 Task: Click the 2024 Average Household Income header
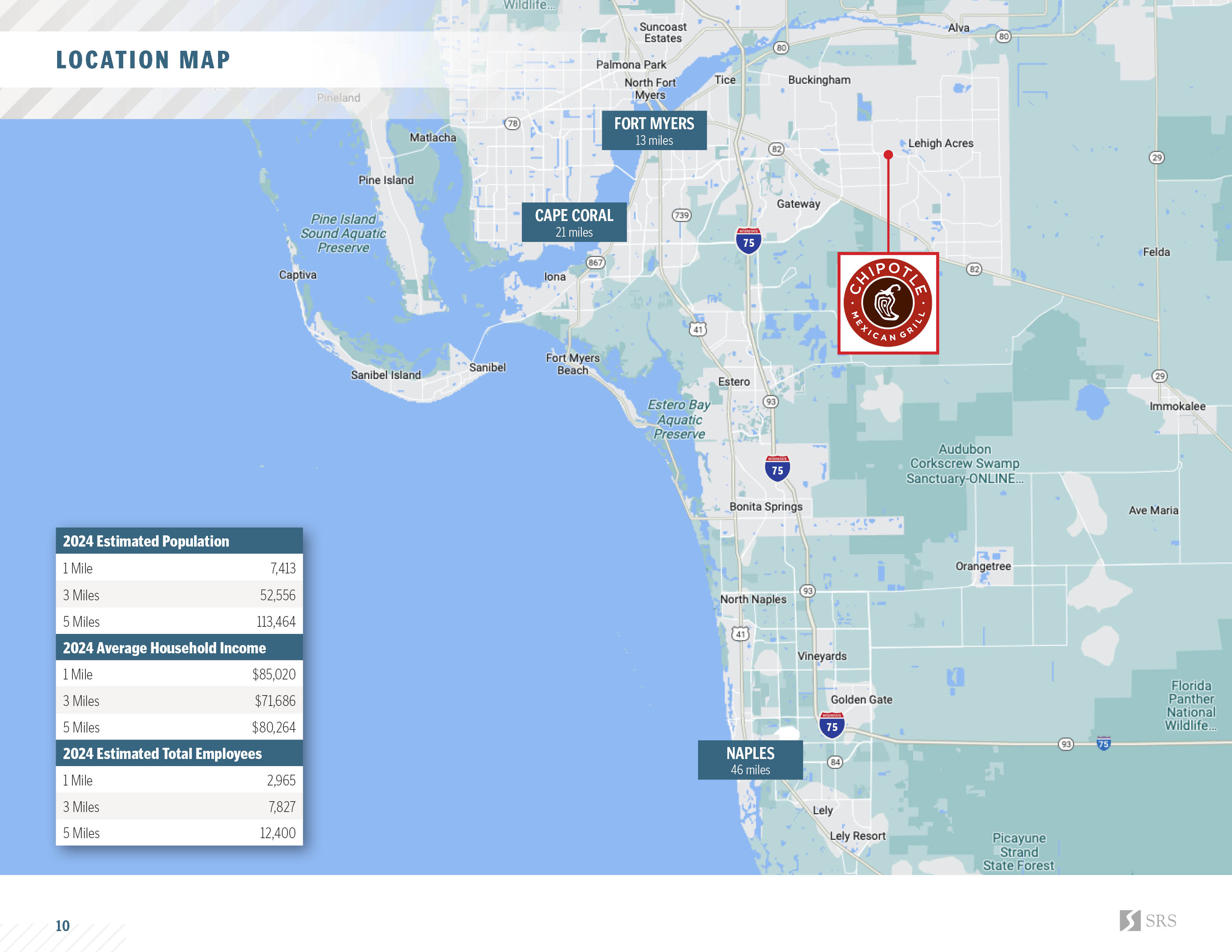click(179, 647)
